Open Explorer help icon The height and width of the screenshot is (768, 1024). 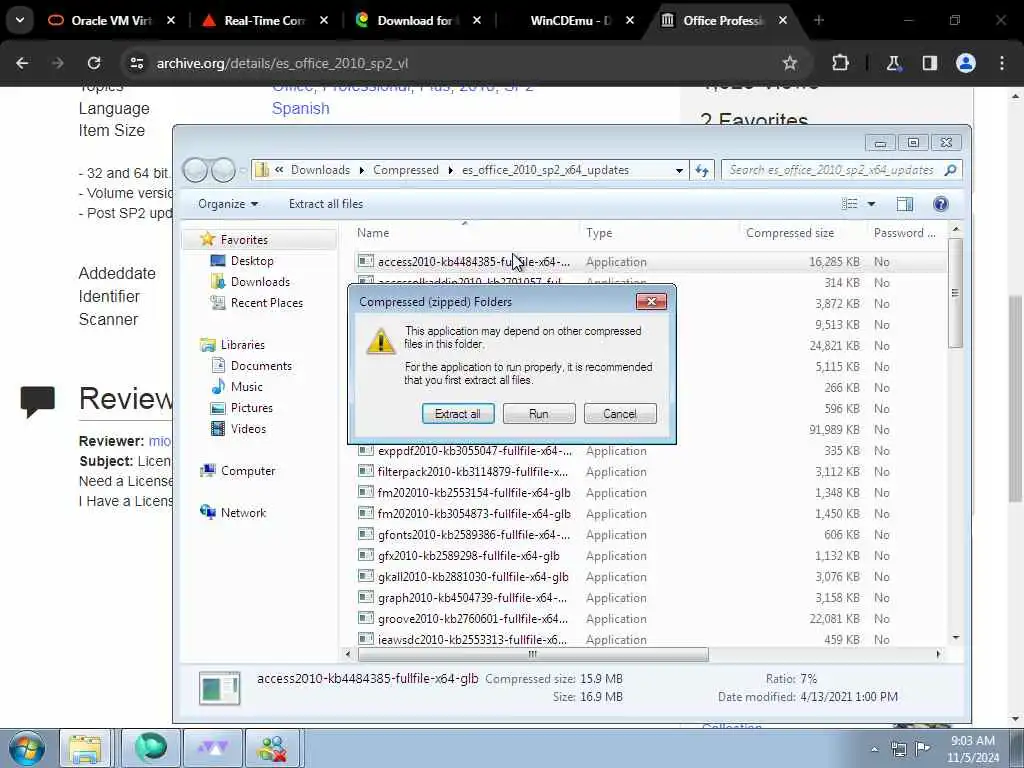tap(940, 204)
